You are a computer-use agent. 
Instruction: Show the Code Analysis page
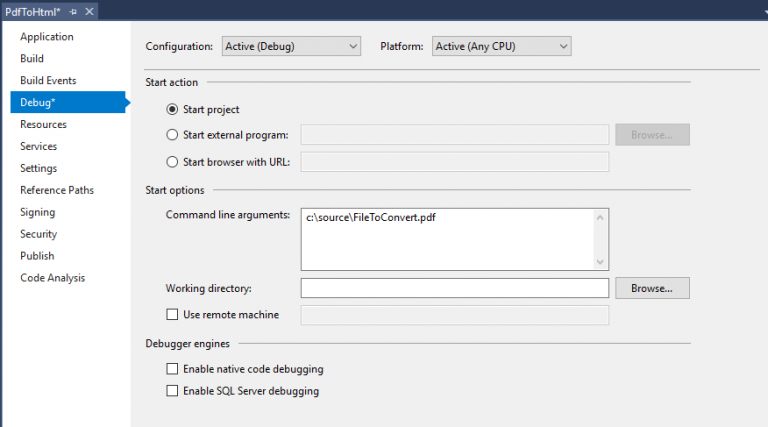pyautogui.click(x=53, y=278)
